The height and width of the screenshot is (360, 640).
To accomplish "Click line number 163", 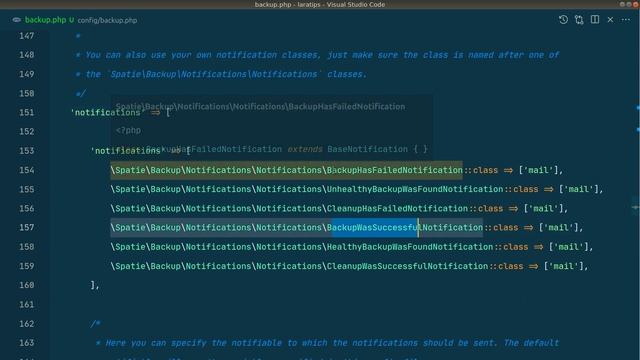I will click(27, 343).
